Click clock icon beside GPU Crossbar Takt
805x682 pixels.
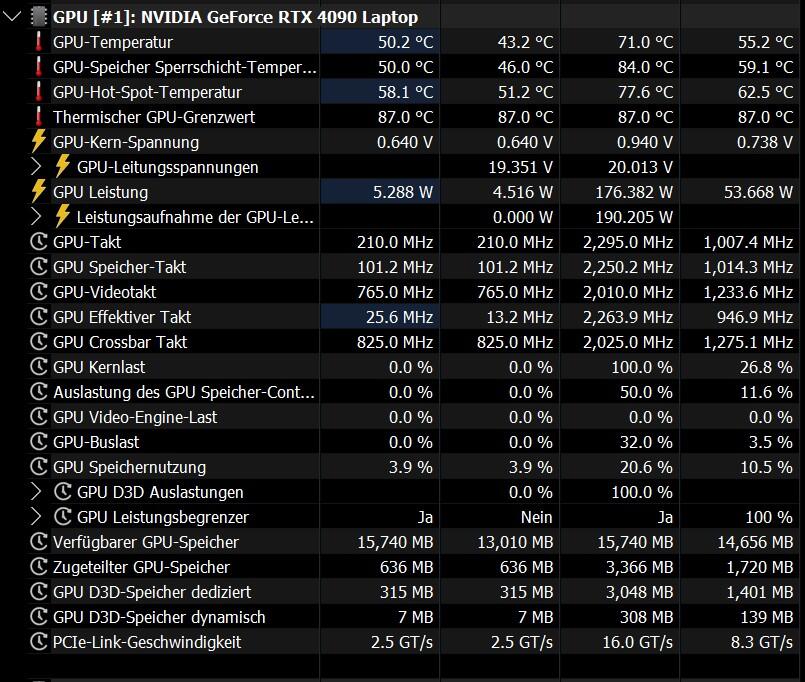click(x=39, y=342)
